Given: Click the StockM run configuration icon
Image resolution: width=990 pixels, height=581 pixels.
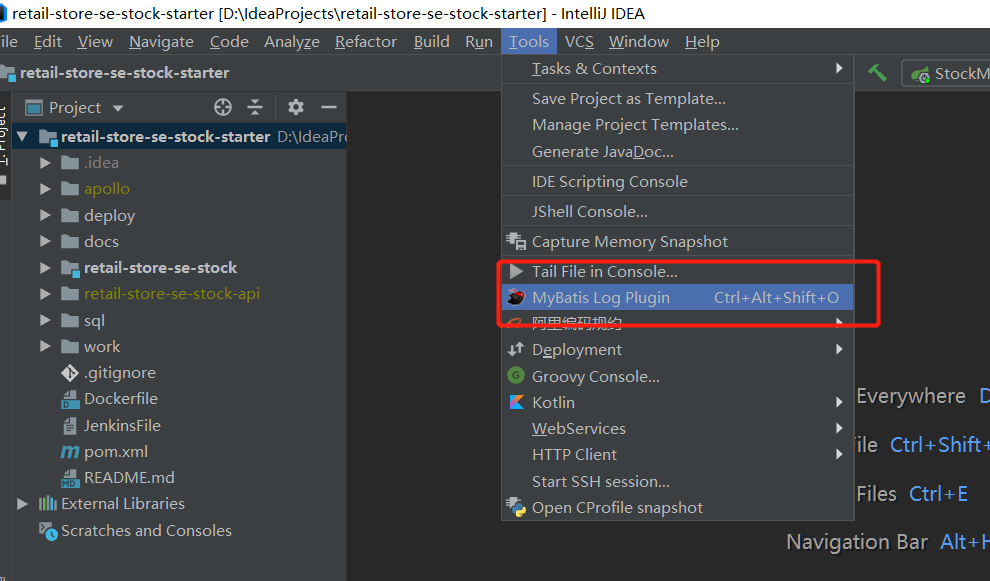Looking at the screenshot, I should tap(921, 75).
